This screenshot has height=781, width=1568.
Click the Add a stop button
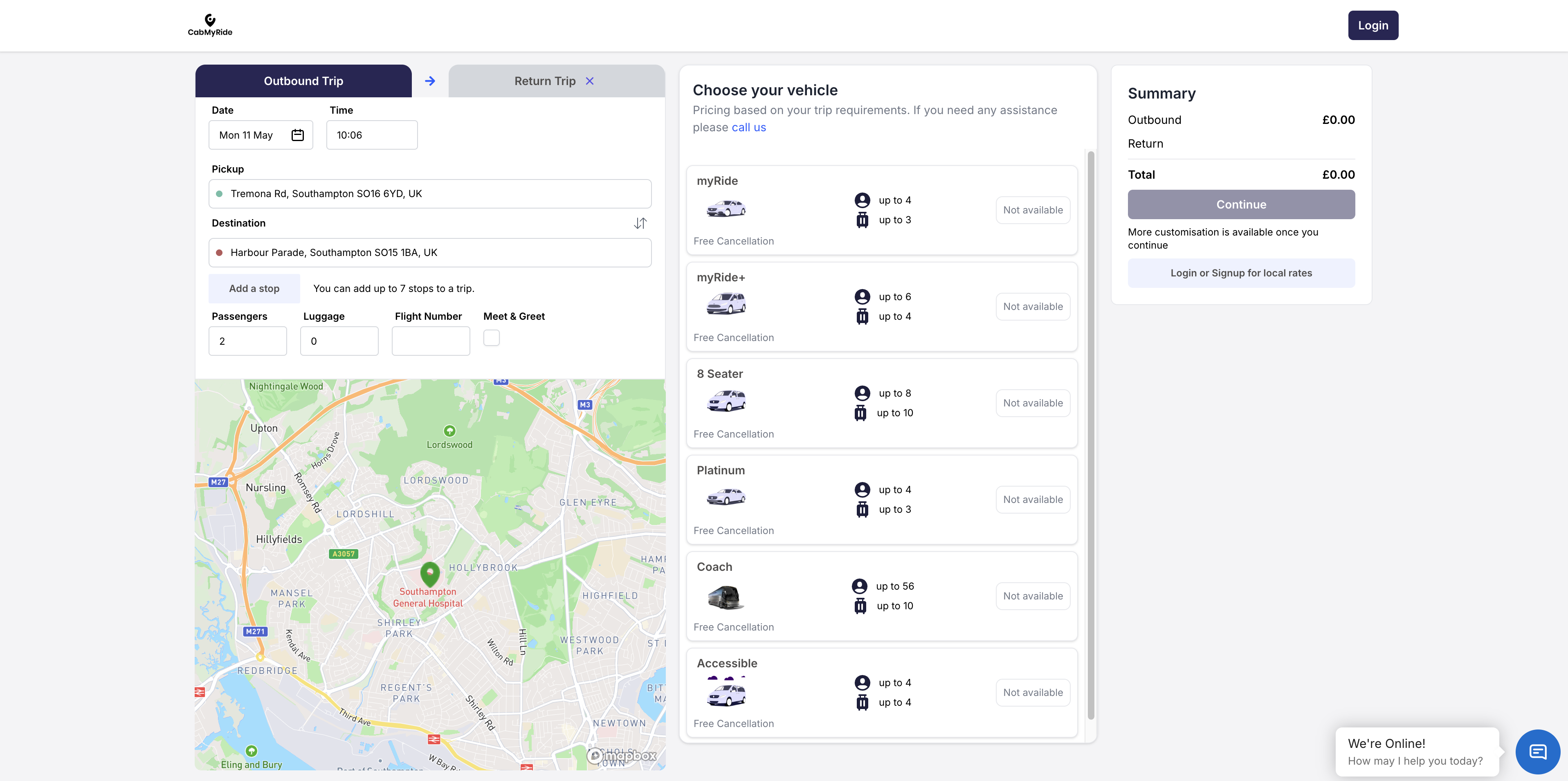tap(254, 289)
